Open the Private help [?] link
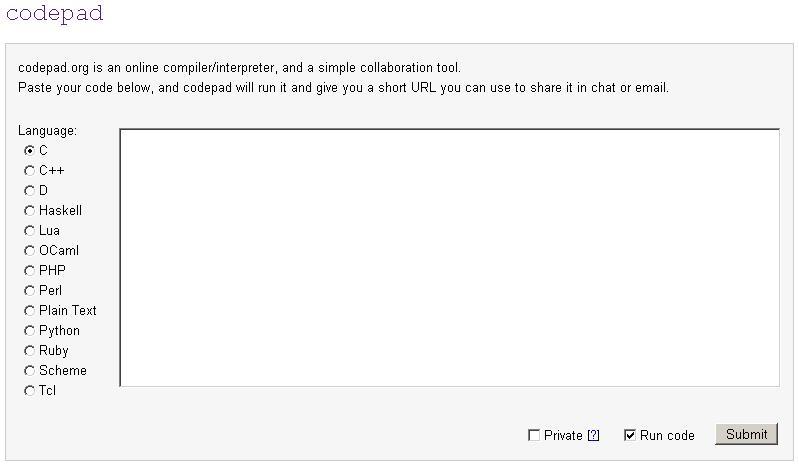799x467 pixels. [x=593, y=435]
